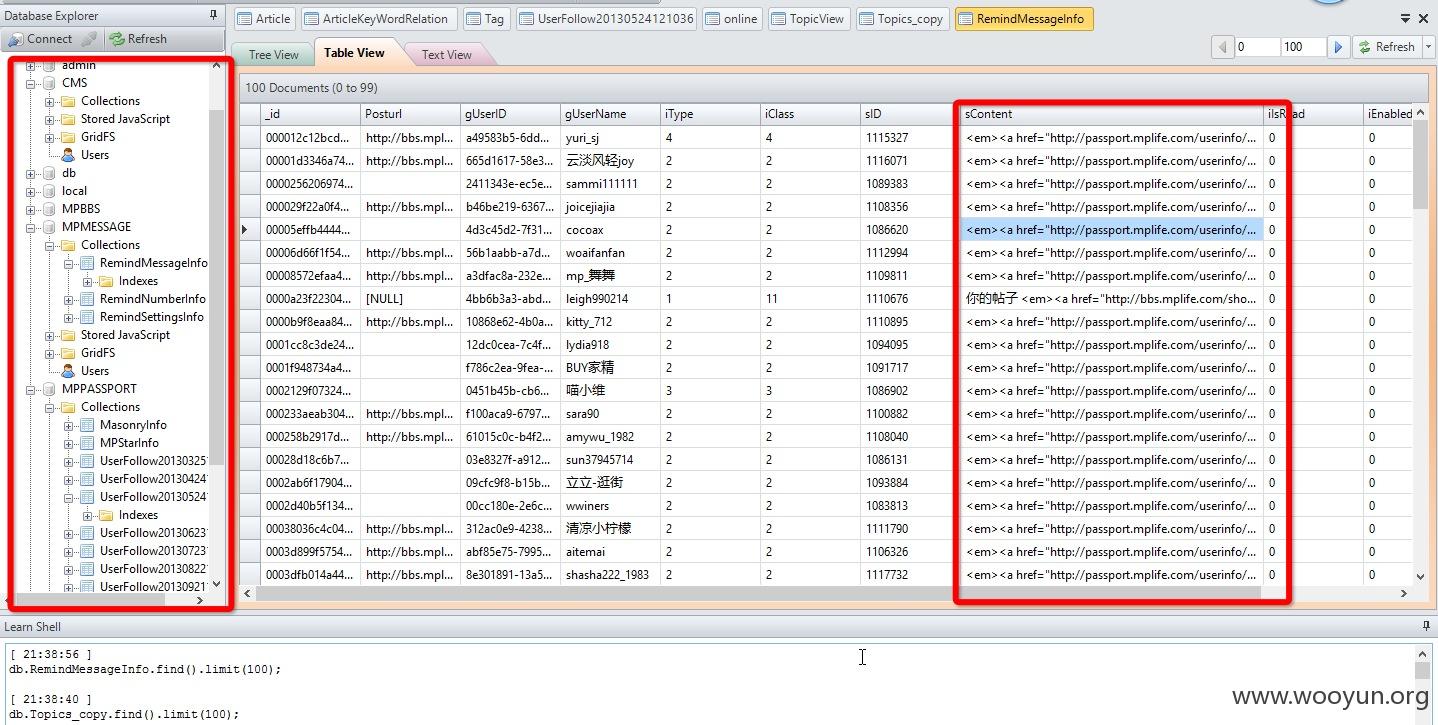Select the CMS database icon

click(49, 83)
